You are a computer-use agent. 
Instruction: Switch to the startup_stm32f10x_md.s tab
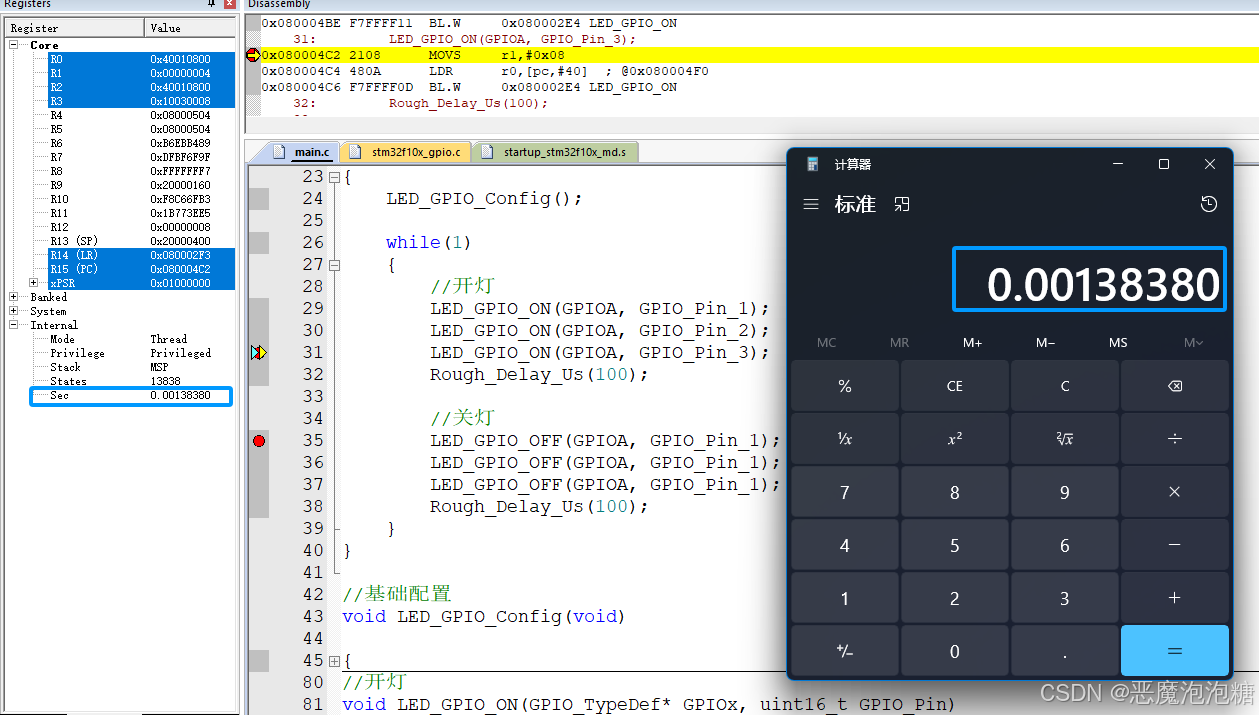point(556,152)
